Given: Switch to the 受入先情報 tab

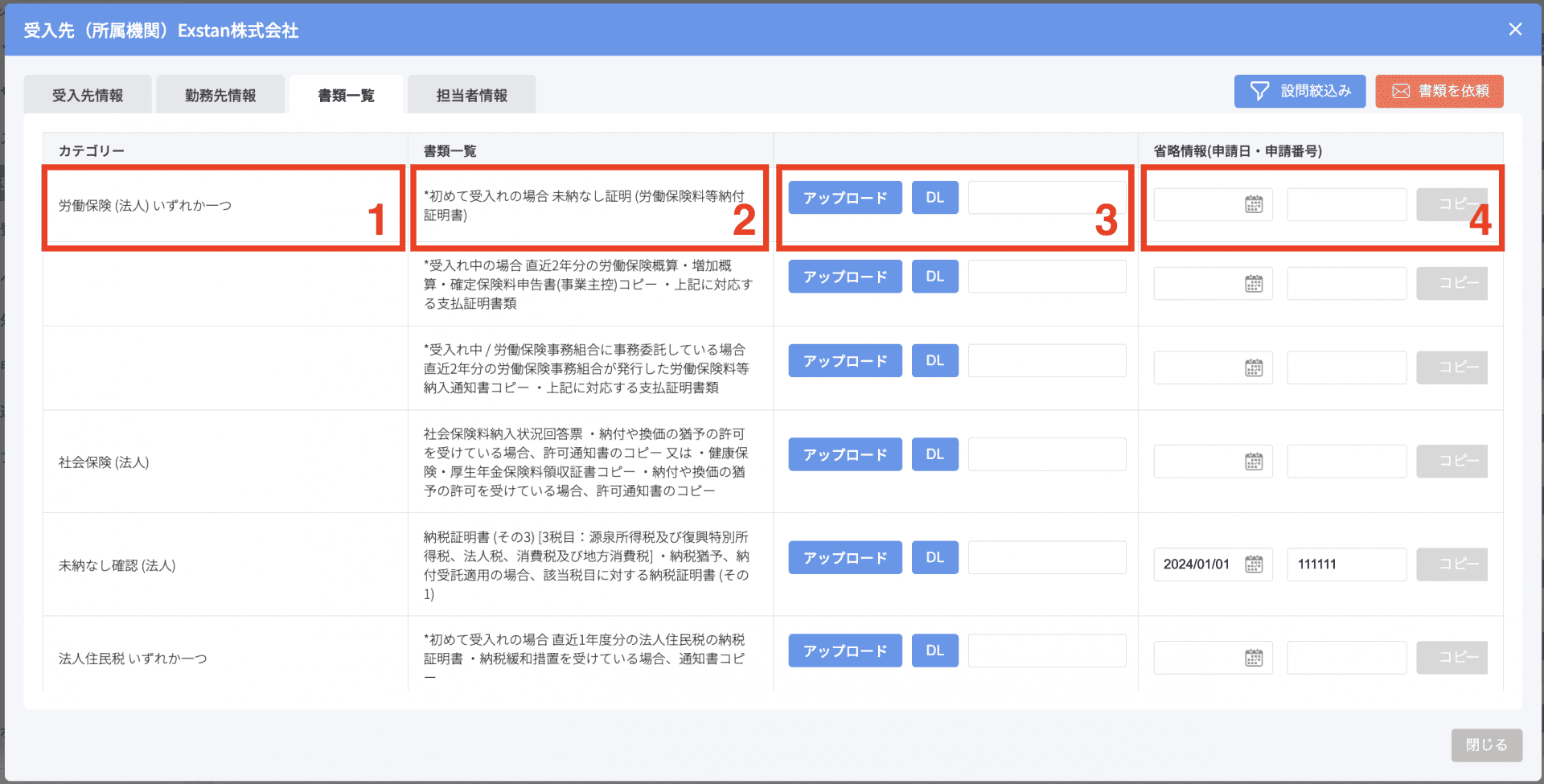Looking at the screenshot, I should tap(88, 95).
